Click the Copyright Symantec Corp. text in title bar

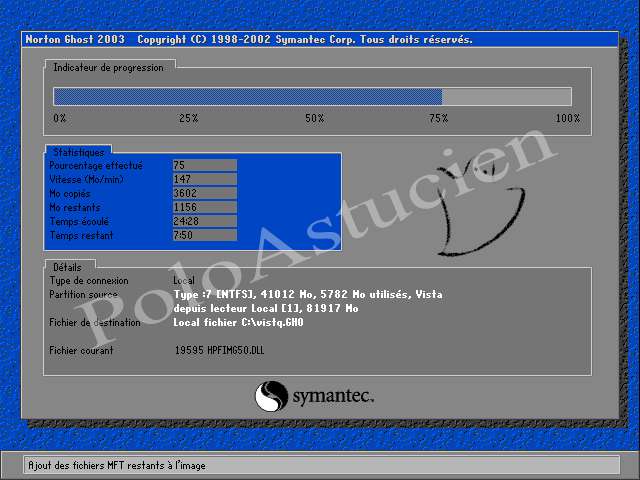tap(305, 40)
